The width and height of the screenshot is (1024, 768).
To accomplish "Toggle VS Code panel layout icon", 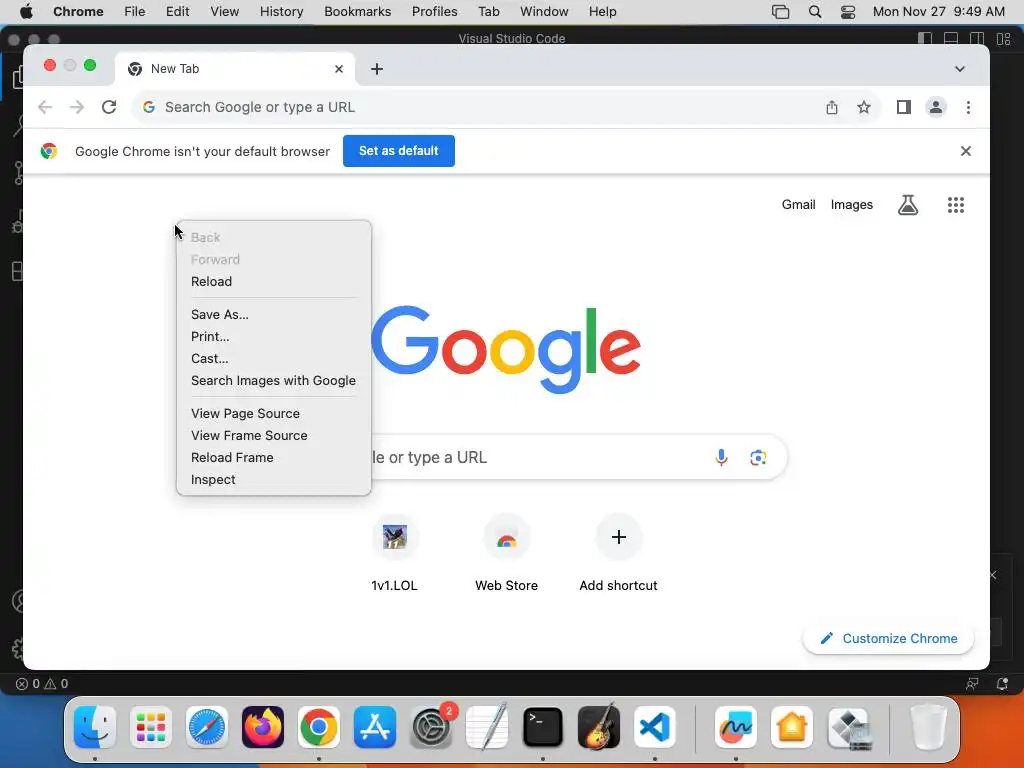I will pos(952,39).
